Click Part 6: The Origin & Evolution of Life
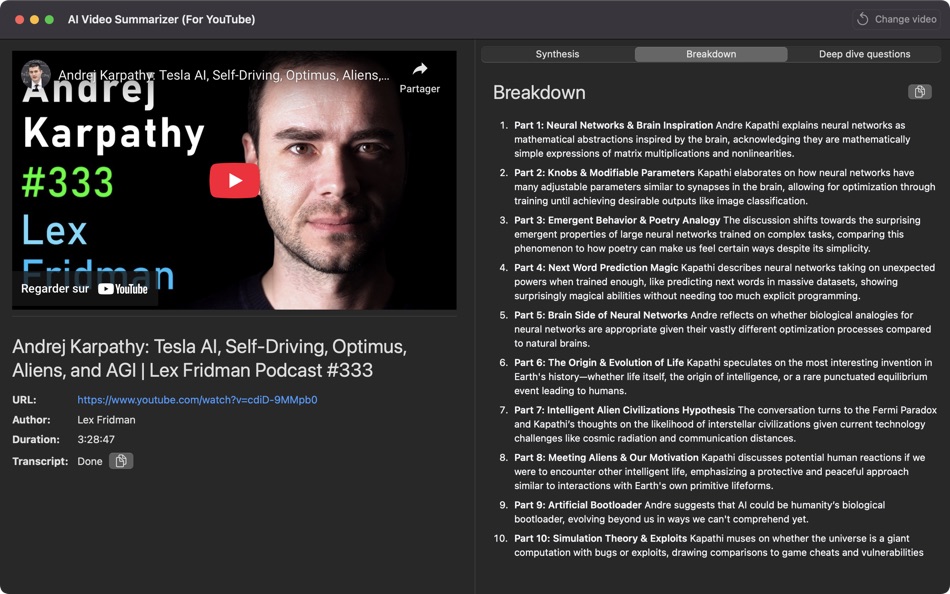This screenshot has width=950, height=594. (599, 362)
